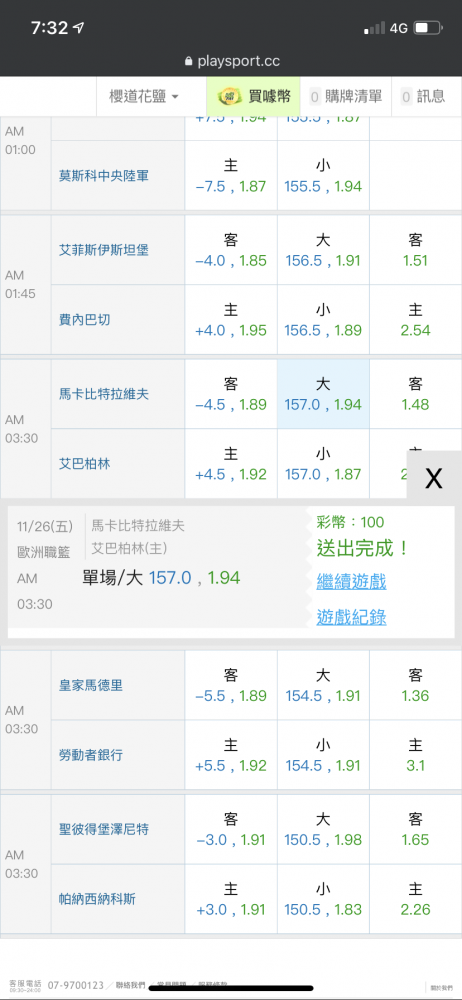Tap the lock icon beside URL
The width and height of the screenshot is (462, 1000).
click(188, 62)
